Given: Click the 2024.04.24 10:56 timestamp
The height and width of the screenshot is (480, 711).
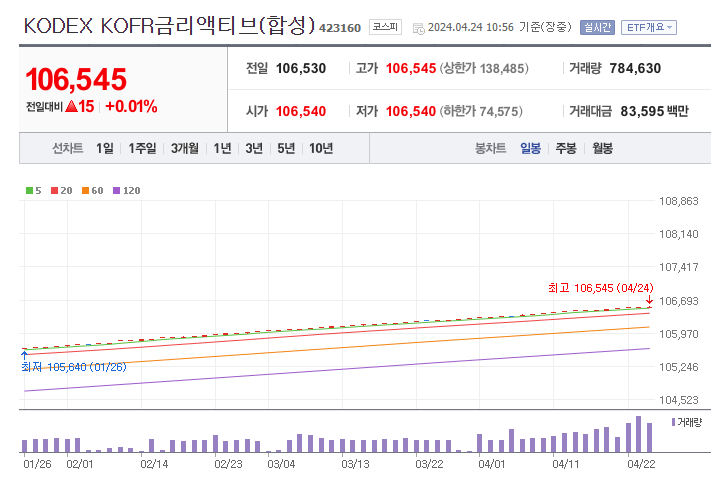Looking at the screenshot, I should [471, 28].
